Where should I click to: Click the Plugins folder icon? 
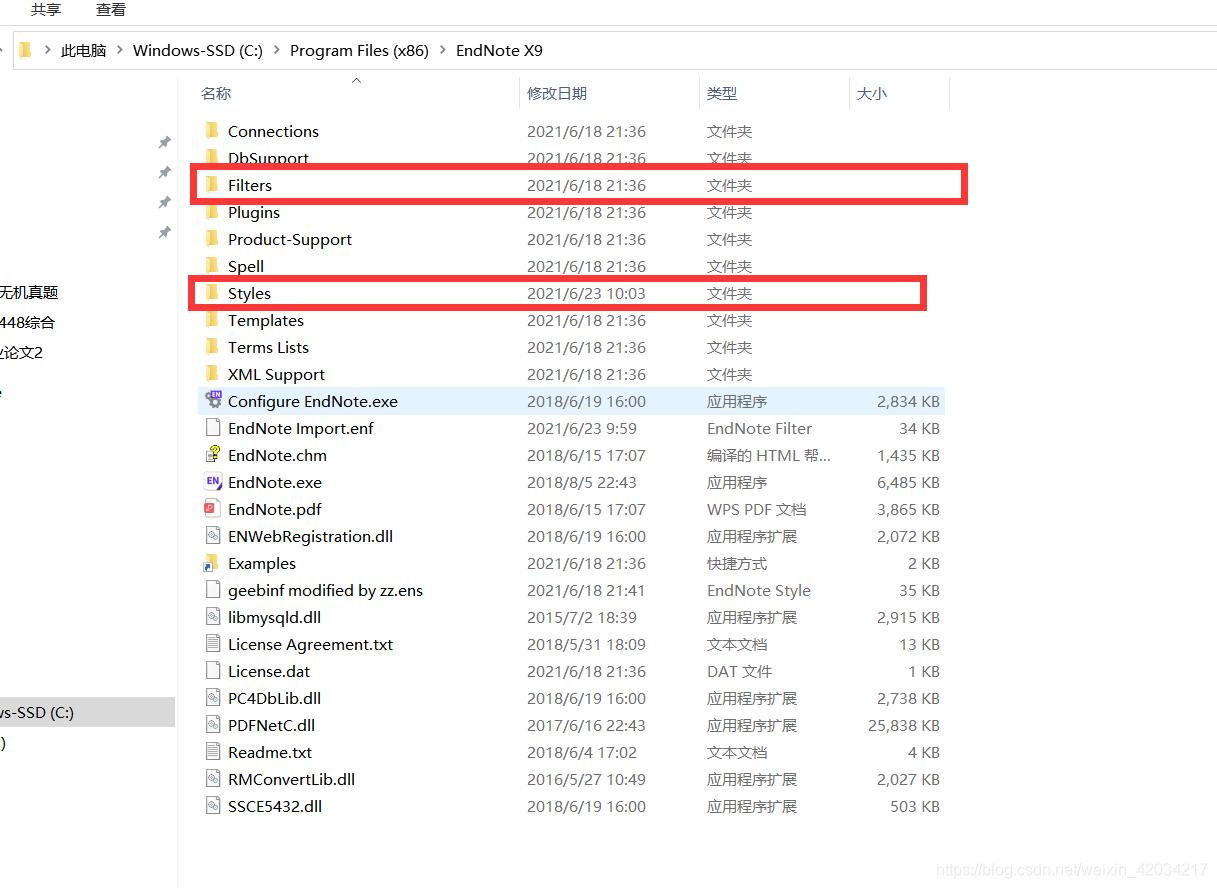coord(212,212)
